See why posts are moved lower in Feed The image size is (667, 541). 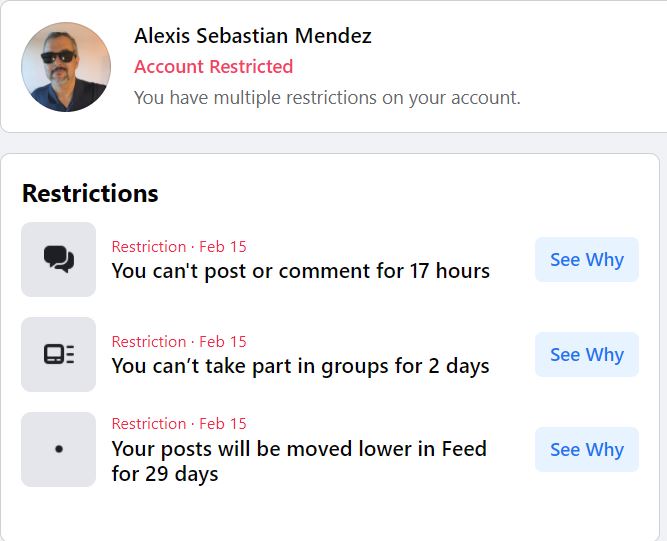pos(586,450)
